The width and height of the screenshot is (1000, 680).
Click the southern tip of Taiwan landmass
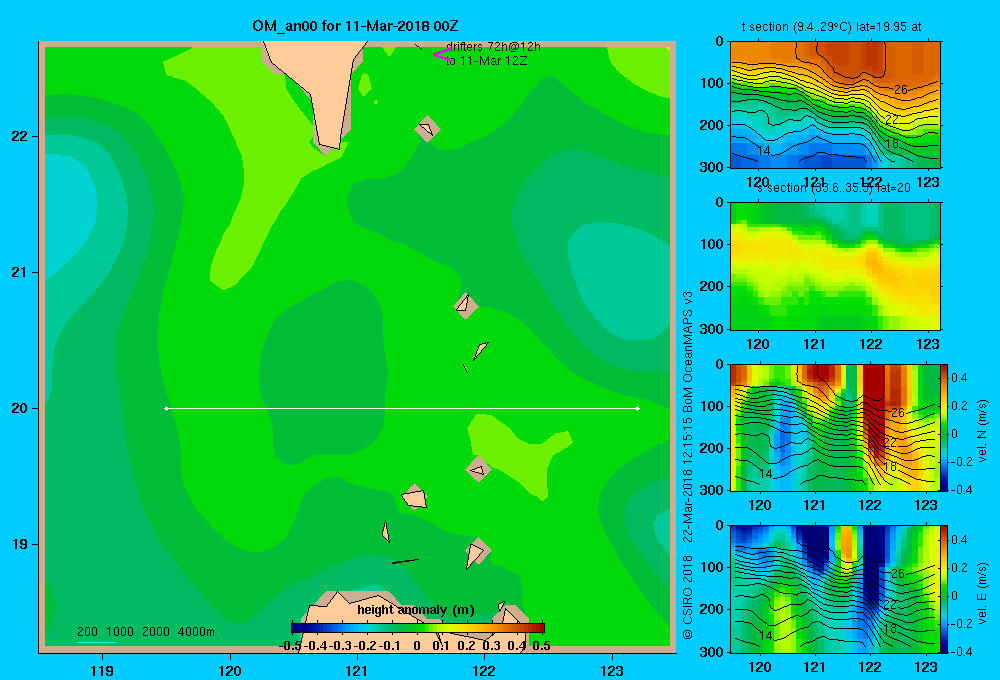point(328,142)
